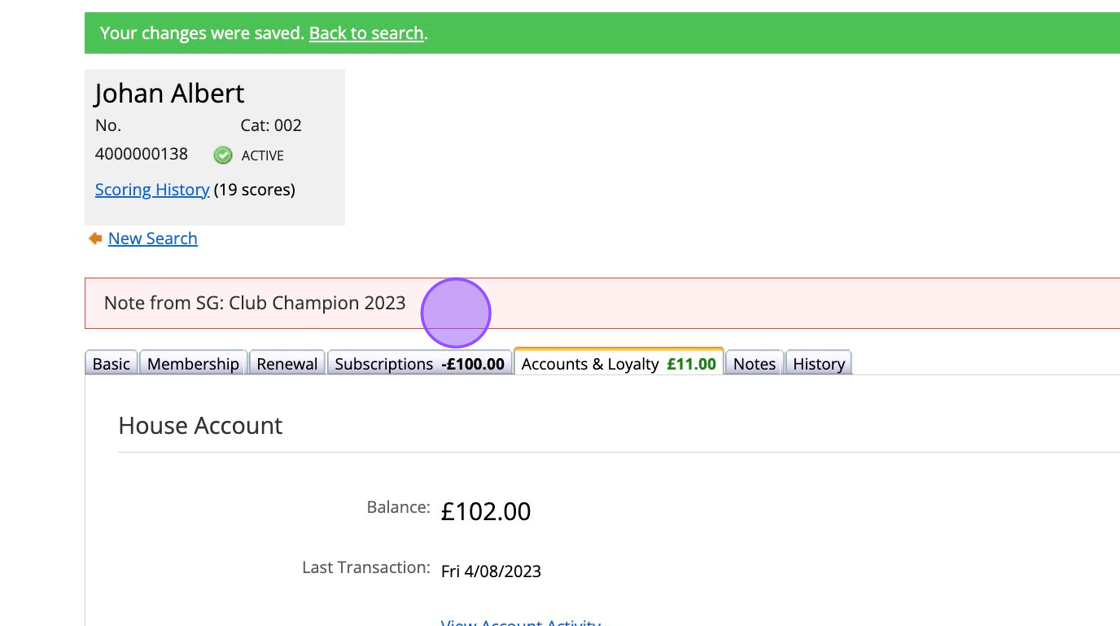Click the Club Champion 2023 note banner

click(x=602, y=303)
